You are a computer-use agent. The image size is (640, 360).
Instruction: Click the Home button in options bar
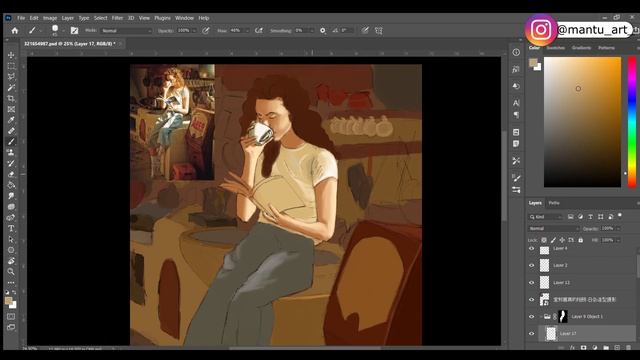pos(15,31)
